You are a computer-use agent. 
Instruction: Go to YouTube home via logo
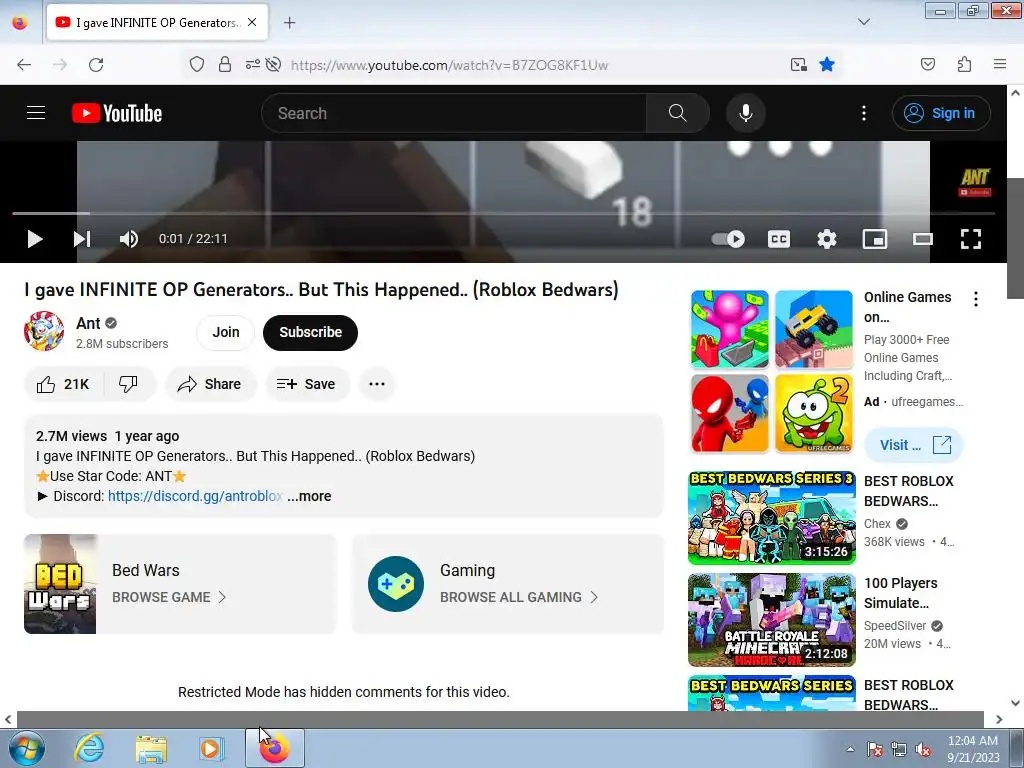117,113
